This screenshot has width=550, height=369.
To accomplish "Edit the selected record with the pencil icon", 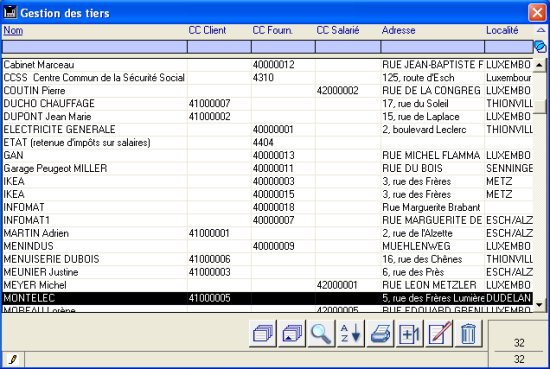I will click(x=439, y=334).
